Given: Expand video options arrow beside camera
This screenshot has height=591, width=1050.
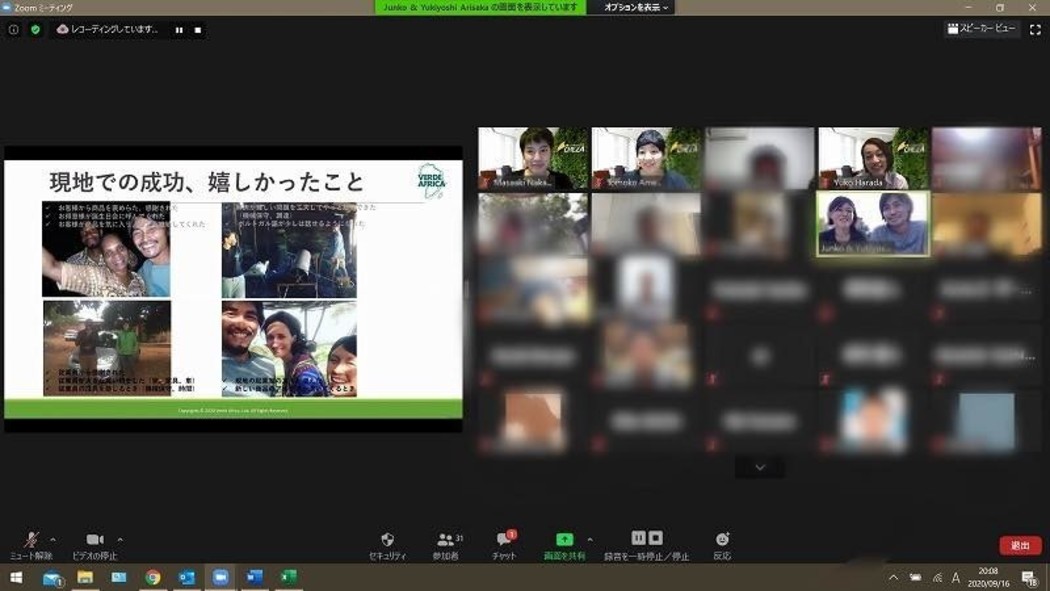Looking at the screenshot, I should point(120,539).
